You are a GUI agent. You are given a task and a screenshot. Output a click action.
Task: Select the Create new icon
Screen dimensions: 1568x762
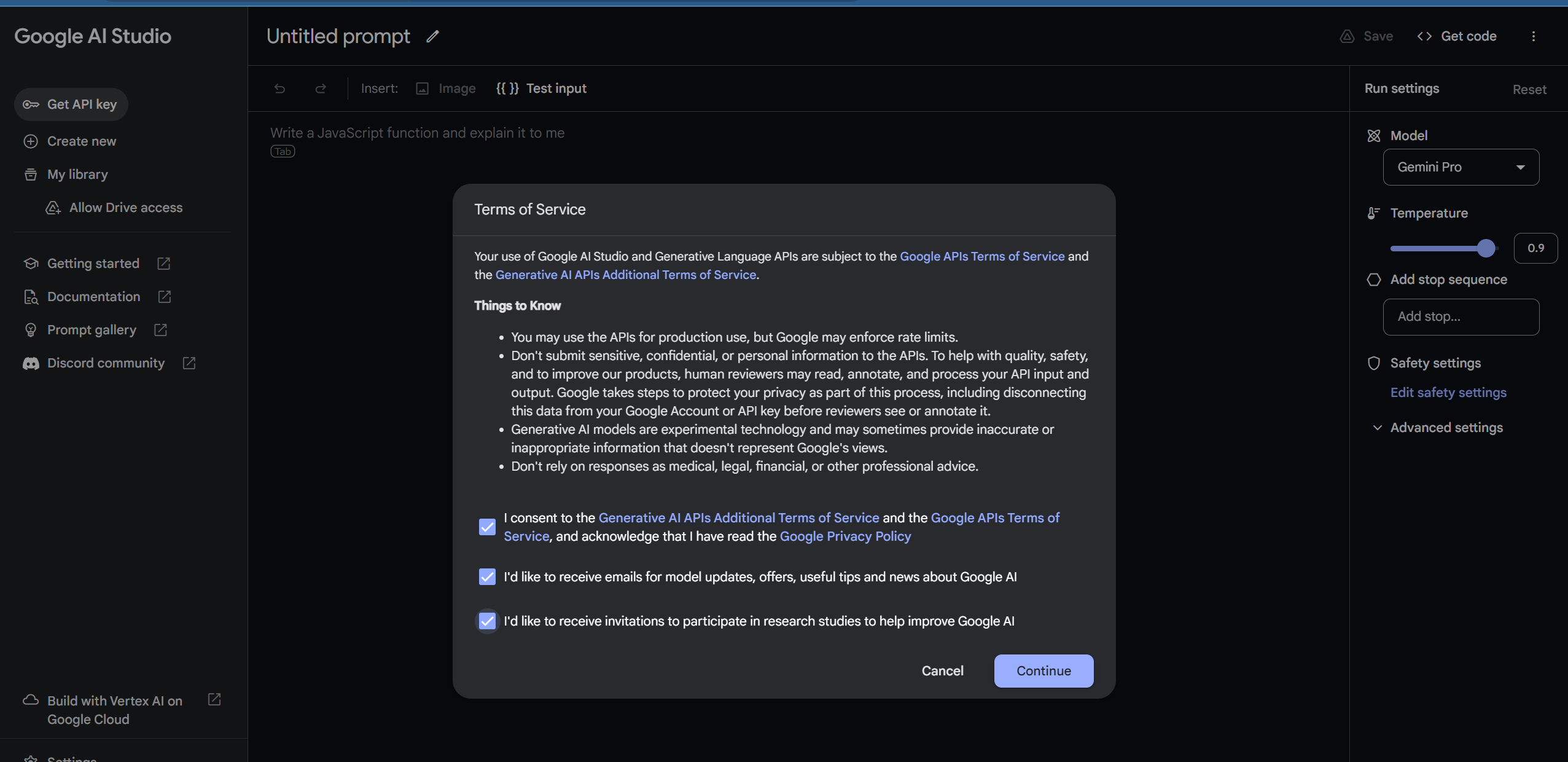coord(30,141)
